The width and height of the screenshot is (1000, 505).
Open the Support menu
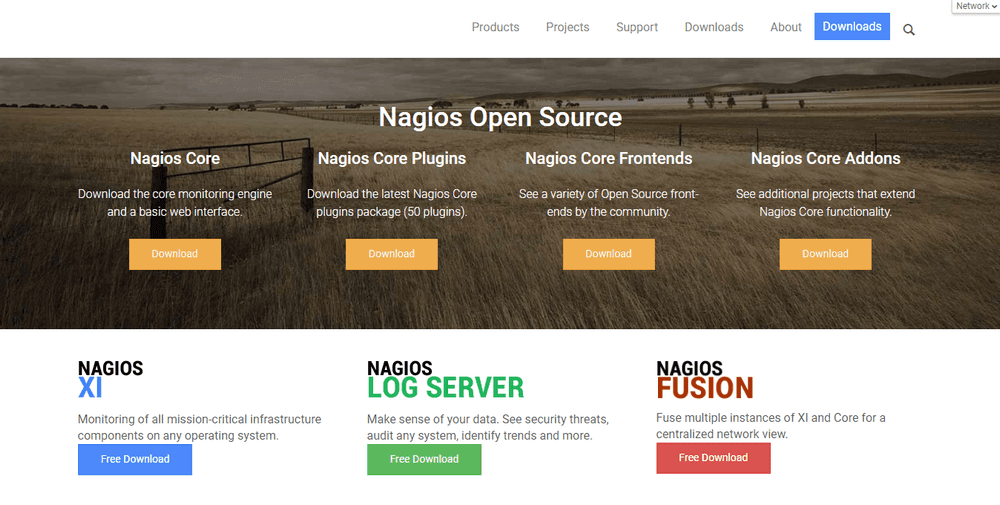(637, 27)
